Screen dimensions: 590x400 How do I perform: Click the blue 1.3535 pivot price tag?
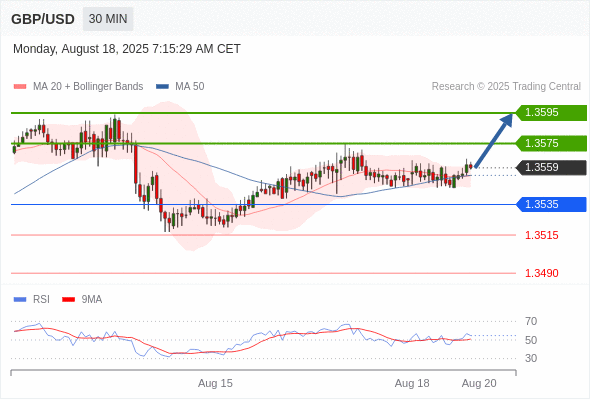point(551,204)
